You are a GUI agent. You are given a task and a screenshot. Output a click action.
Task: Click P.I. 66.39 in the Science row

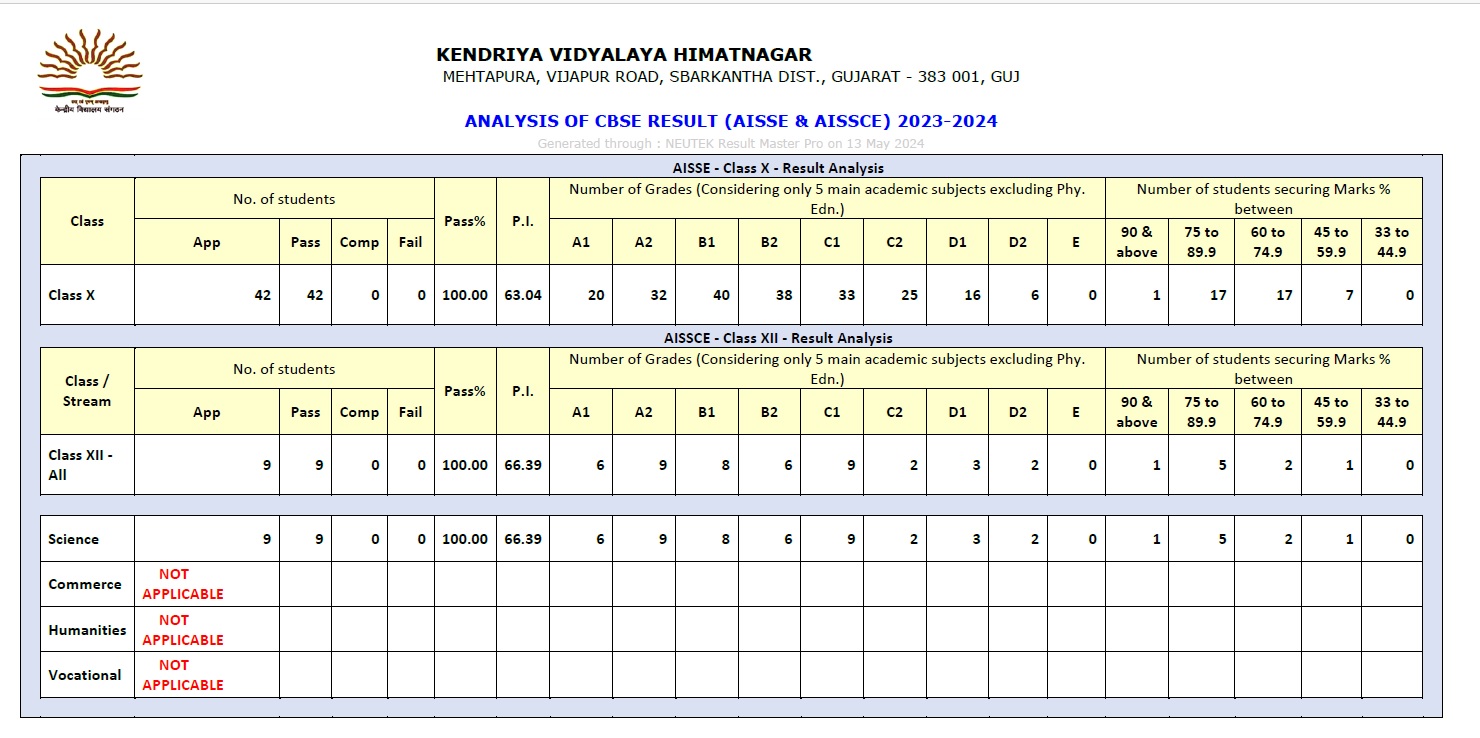tap(523, 539)
